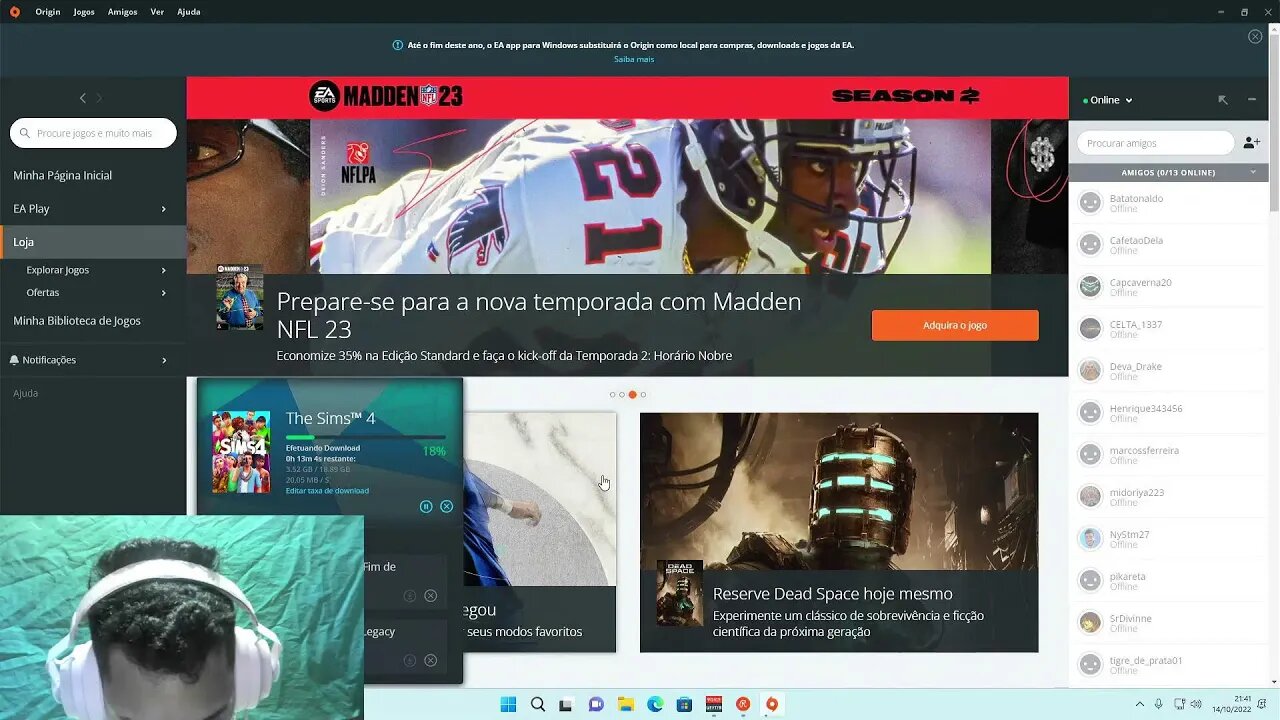Click the info icon in notice banner
Viewport: 1280px width, 720px height.
(x=398, y=45)
